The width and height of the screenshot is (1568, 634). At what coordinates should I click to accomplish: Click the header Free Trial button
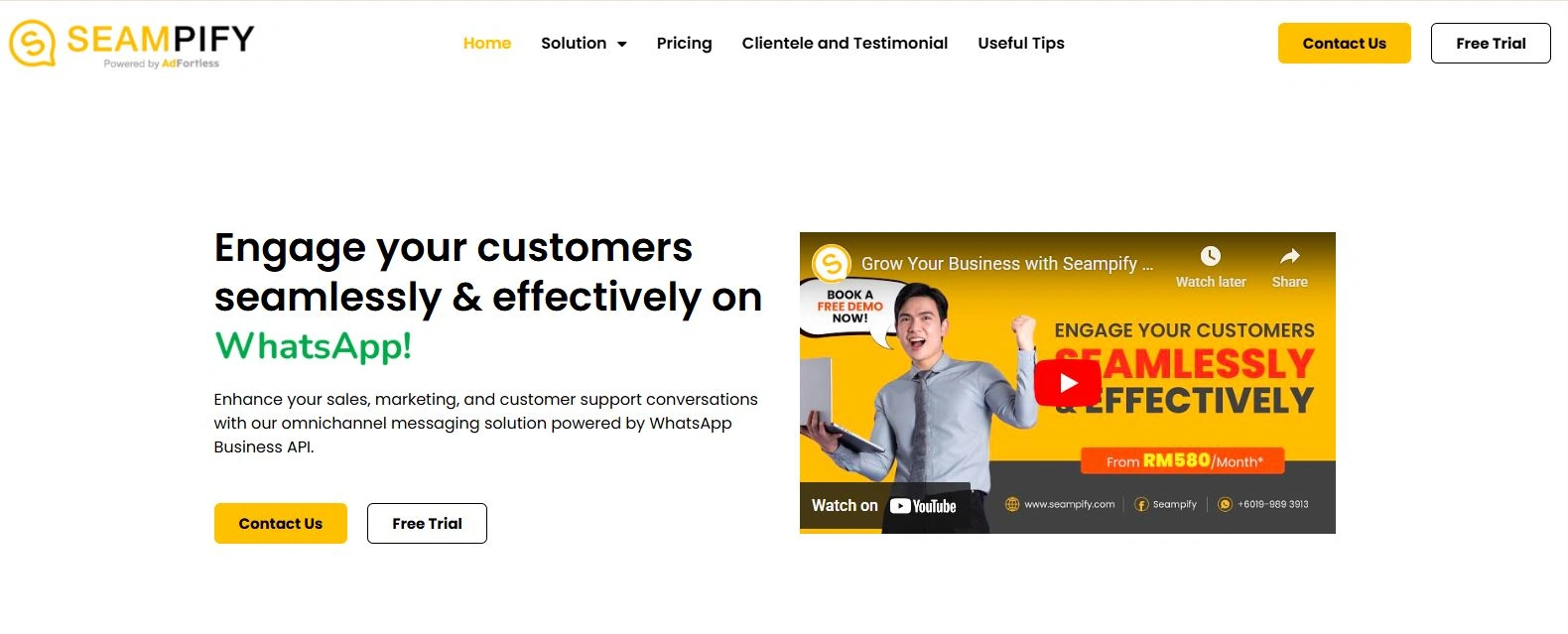click(1491, 43)
